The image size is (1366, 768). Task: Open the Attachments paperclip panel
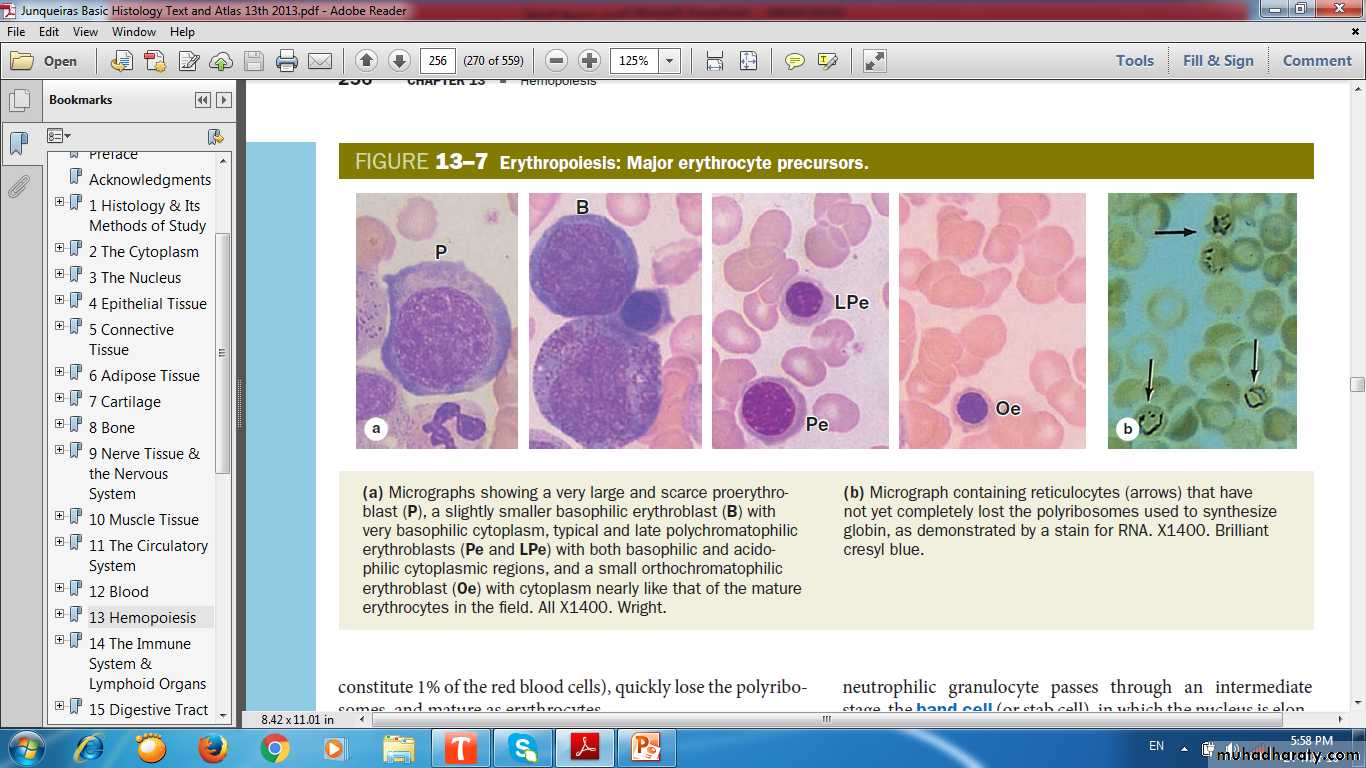coord(18,187)
